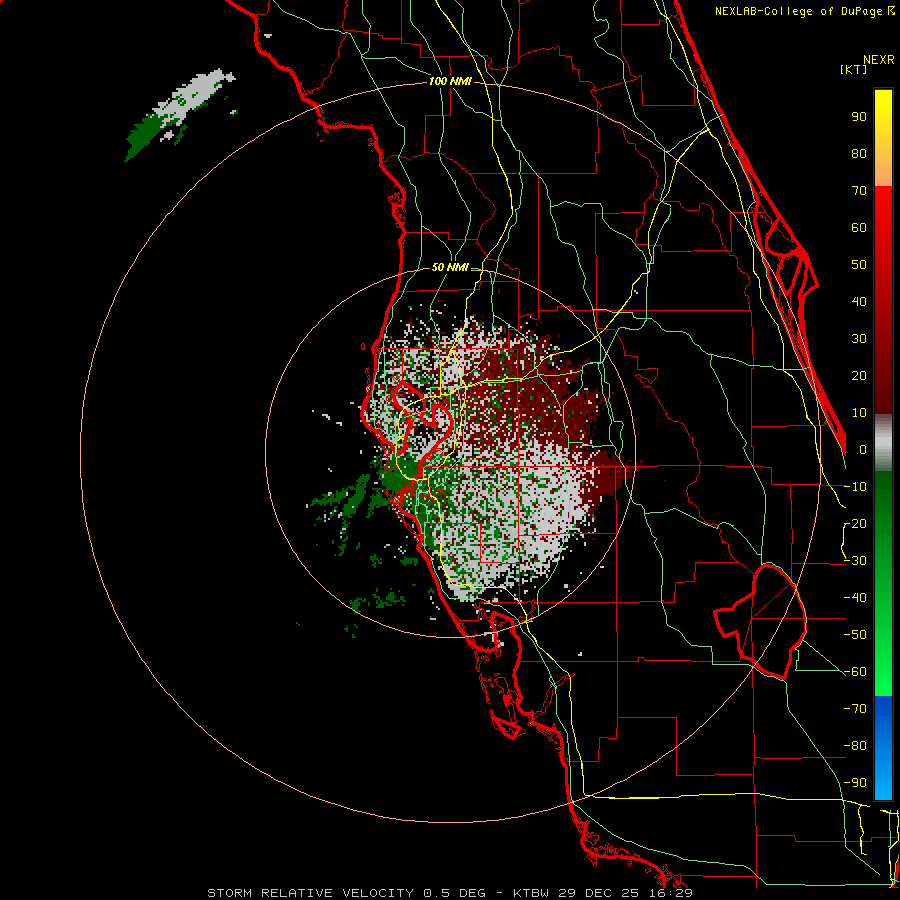Click the -70 scale label
This screenshot has width=900, height=900.
click(x=855, y=709)
